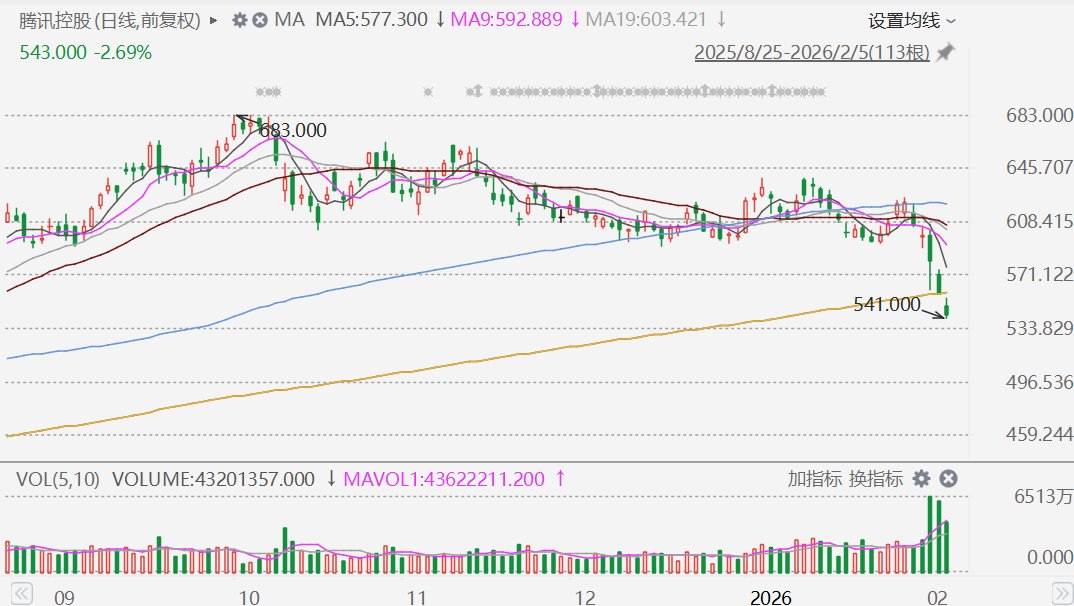
Task: Toggle the MA9 moving average label
Action: click(505, 20)
